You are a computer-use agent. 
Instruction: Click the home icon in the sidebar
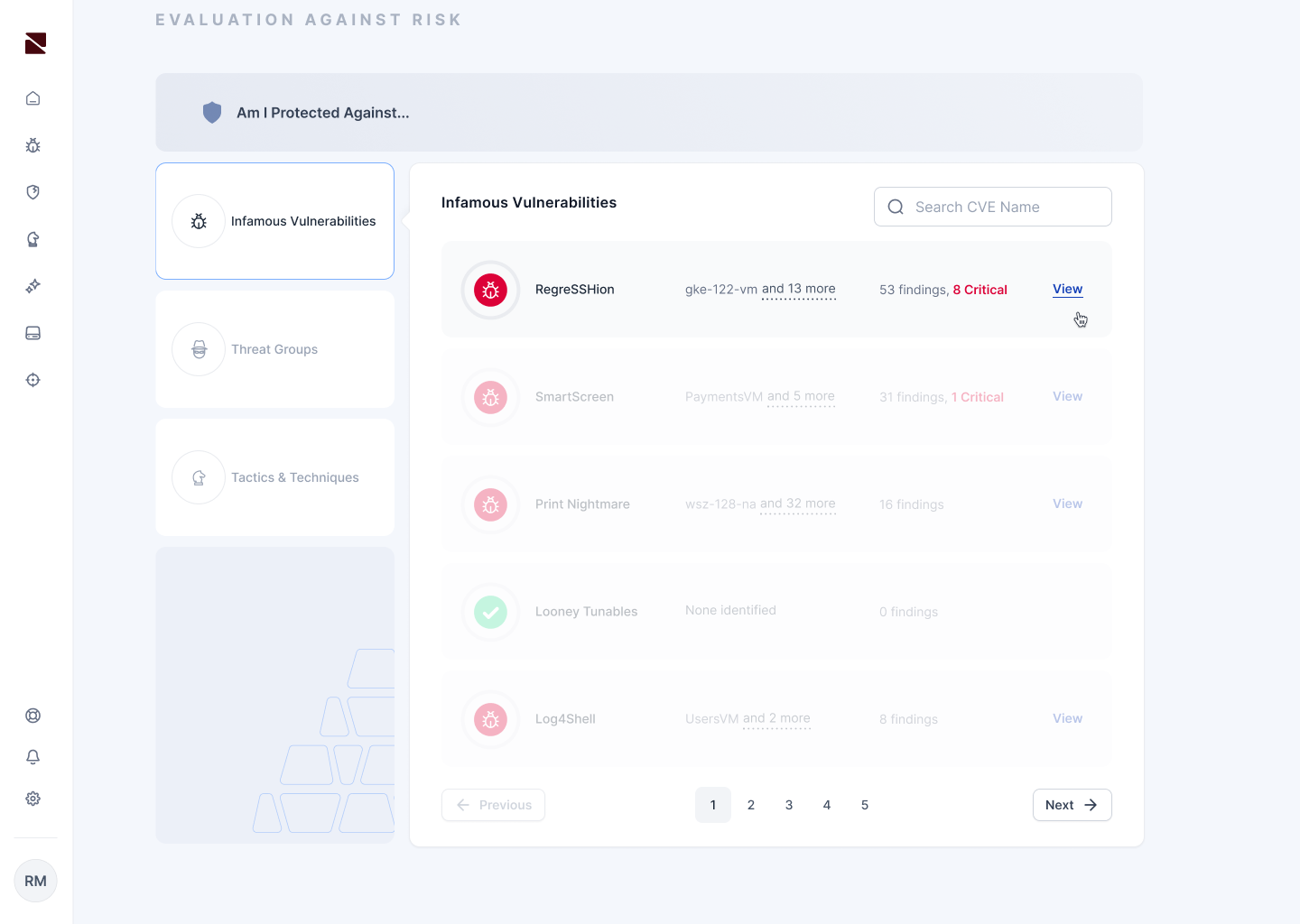coord(33,98)
